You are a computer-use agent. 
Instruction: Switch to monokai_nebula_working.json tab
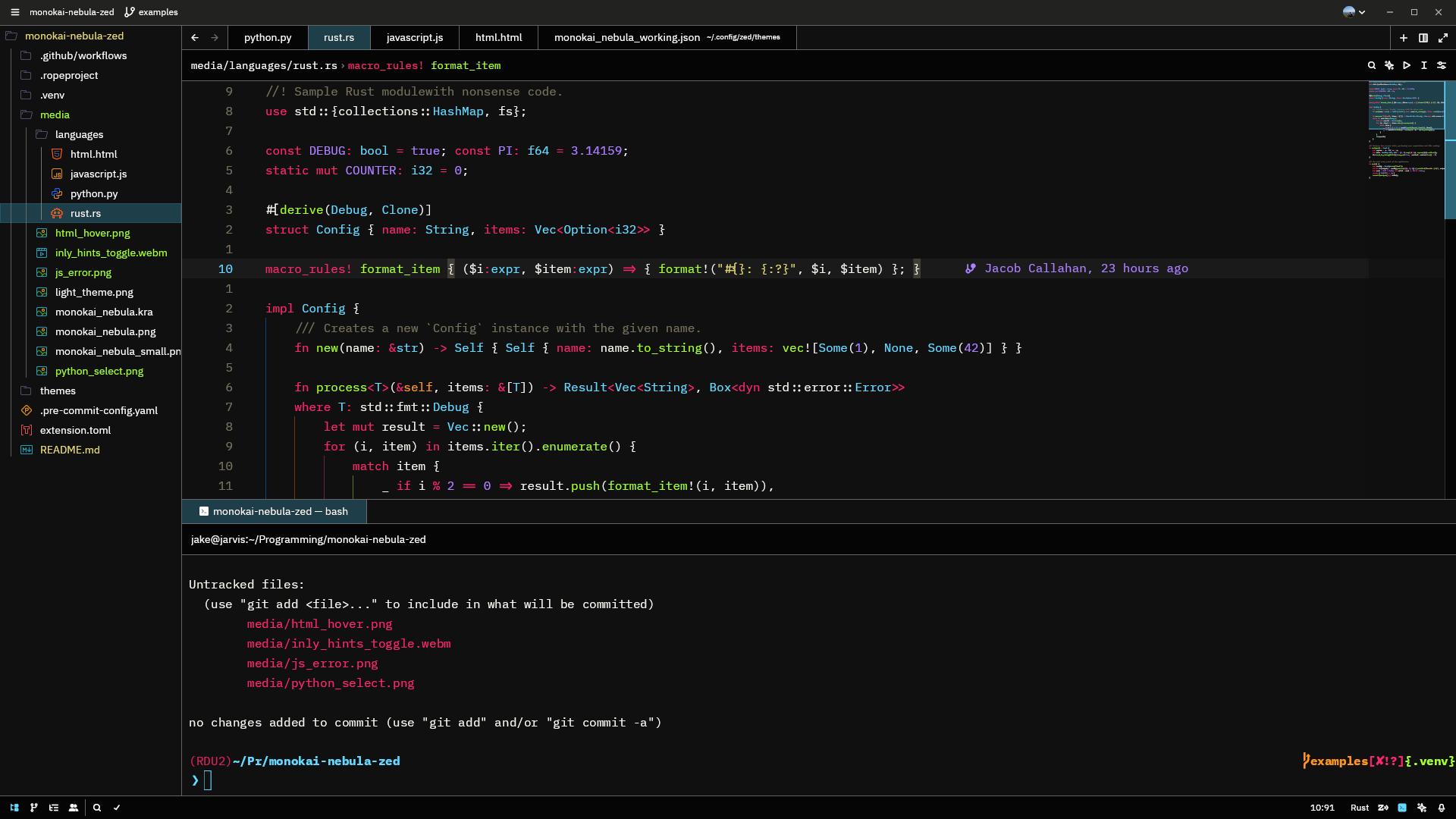click(667, 37)
